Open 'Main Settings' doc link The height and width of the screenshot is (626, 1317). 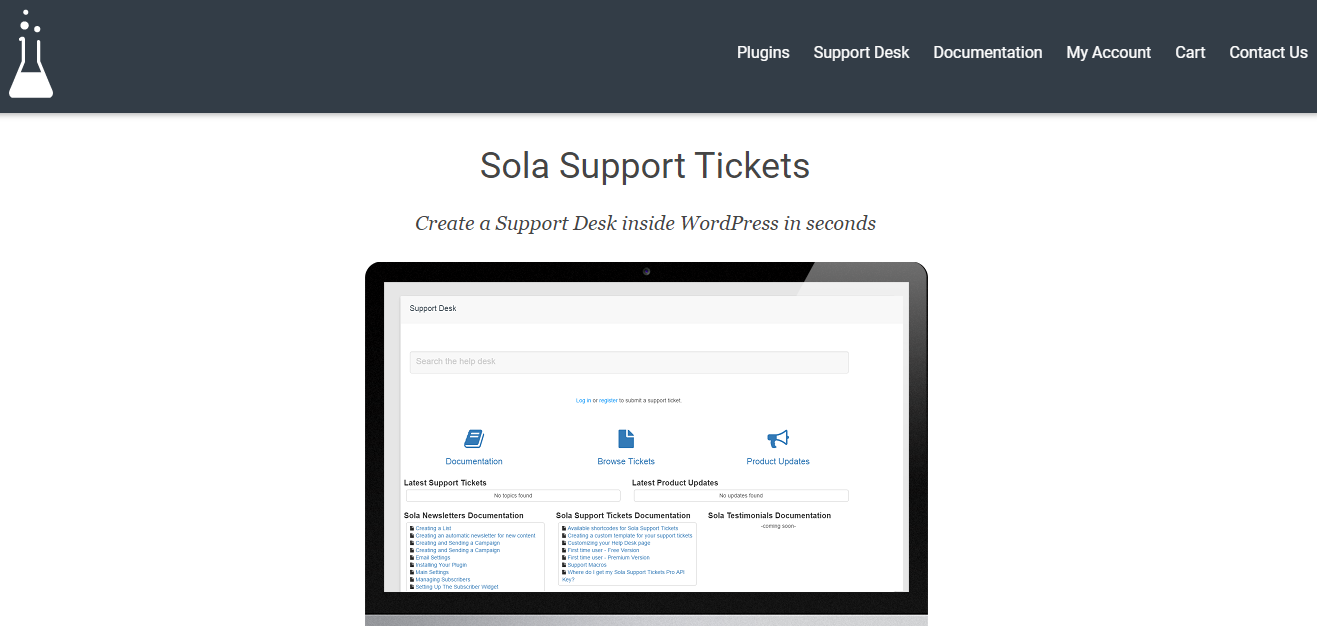pos(432,572)
